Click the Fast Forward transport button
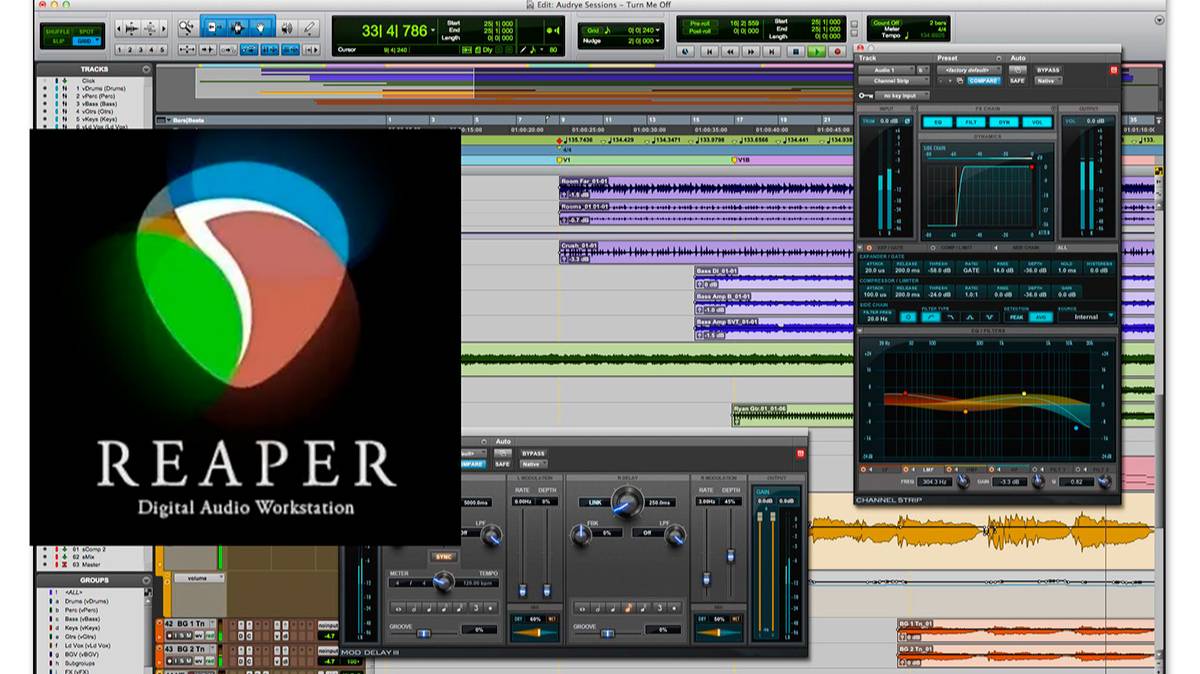The width and height of the screenshot is (1200, 674). click(750, 51)
